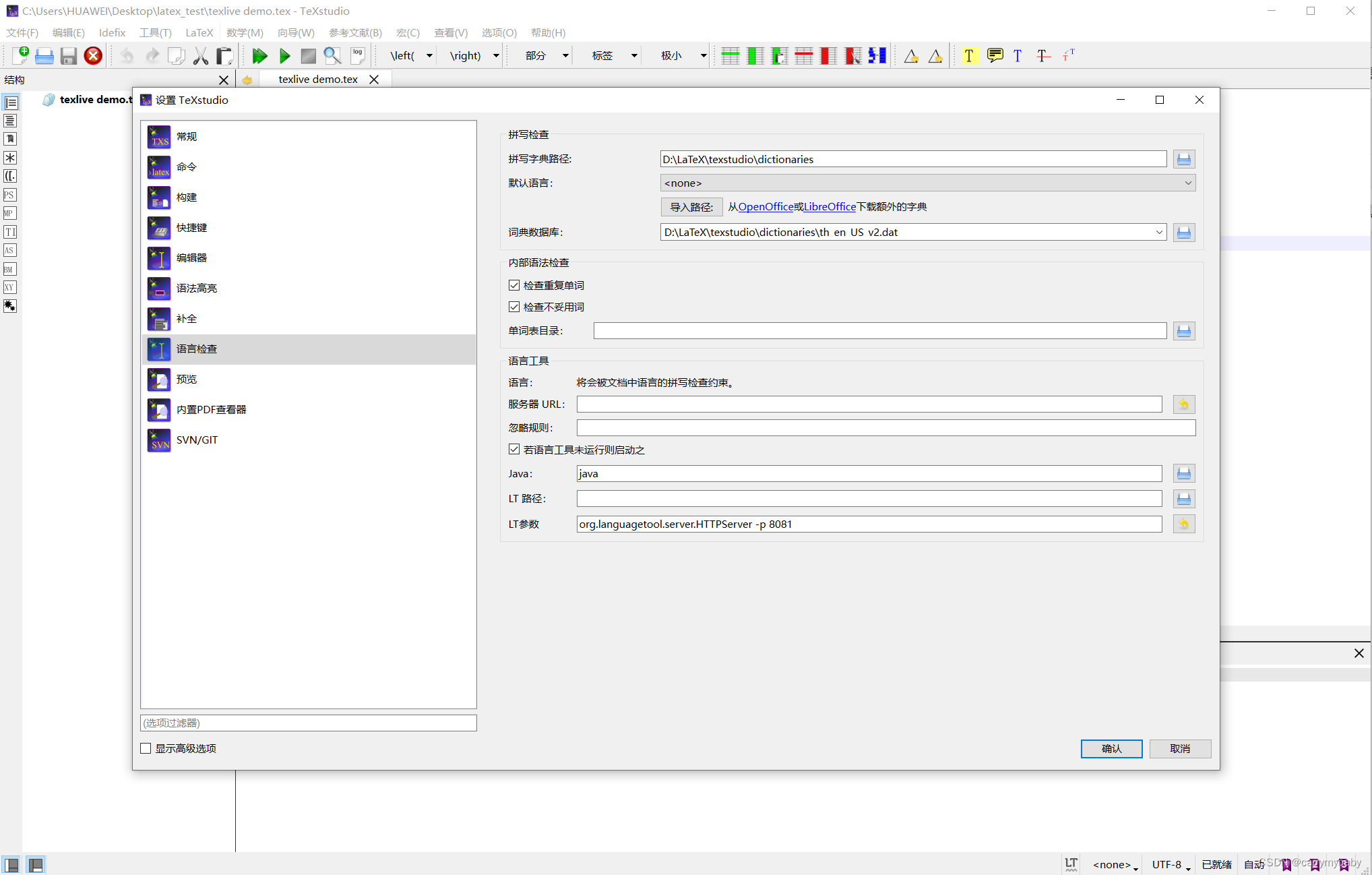
Task: Browse for the Java executable path
Action: click(x=1183, y=474)
